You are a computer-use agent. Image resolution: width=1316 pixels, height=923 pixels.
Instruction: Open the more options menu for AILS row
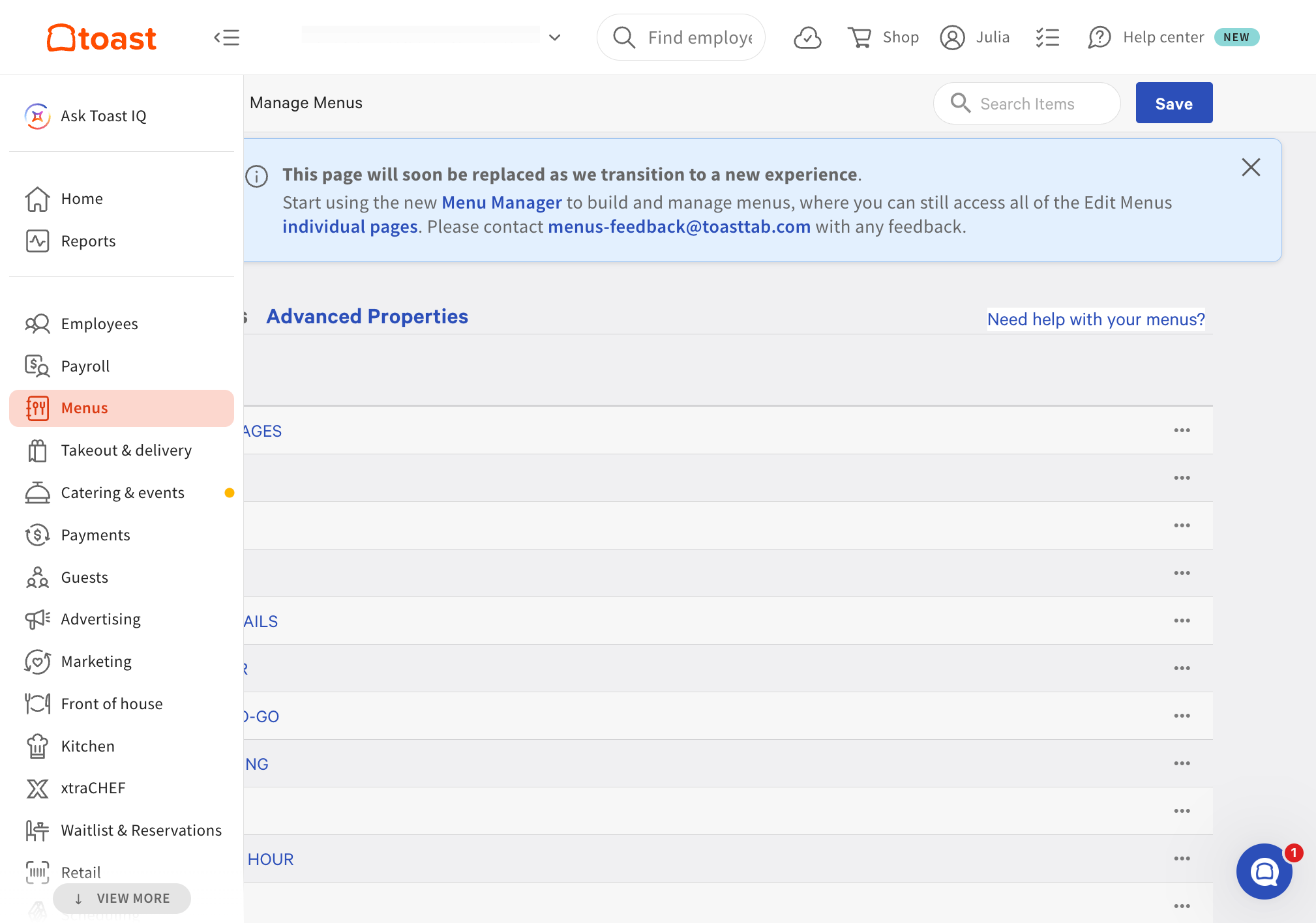tap(1182, 621)
